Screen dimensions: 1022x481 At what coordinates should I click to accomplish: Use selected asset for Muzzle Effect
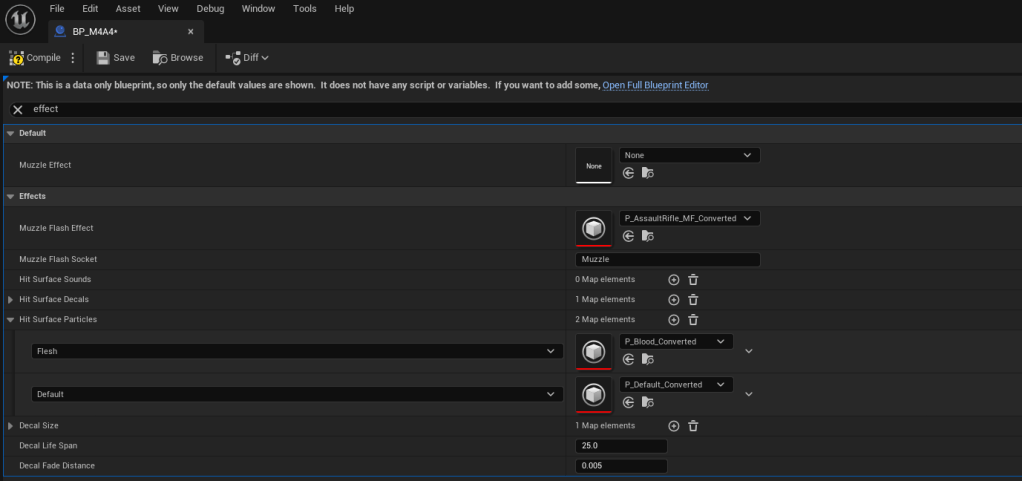click(x=628, y=173)
